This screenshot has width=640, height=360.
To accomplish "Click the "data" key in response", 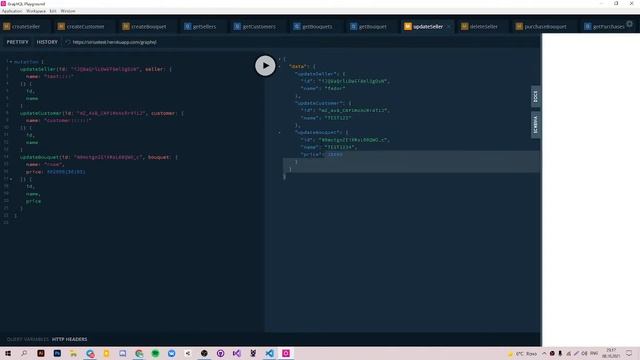I will tap(298, 67).
